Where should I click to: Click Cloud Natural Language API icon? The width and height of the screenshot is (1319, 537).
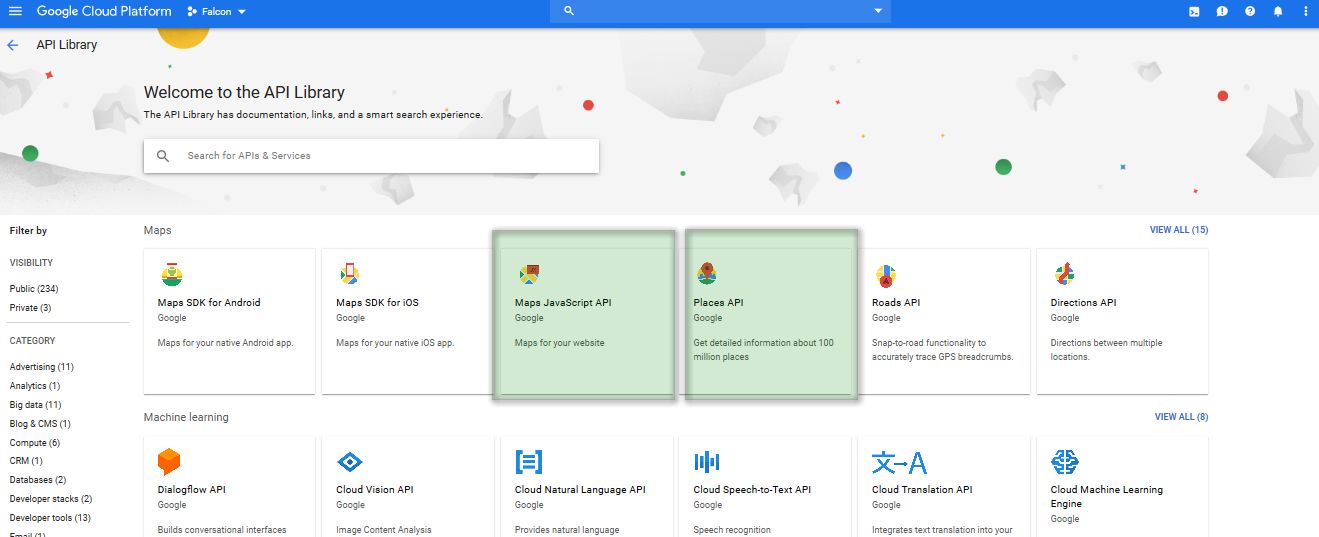tap(528, 461)
